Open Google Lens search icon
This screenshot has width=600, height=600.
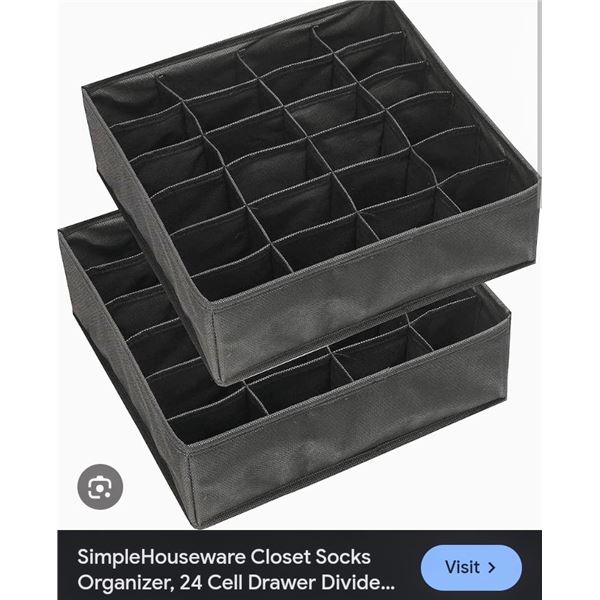tap(100, 487)
